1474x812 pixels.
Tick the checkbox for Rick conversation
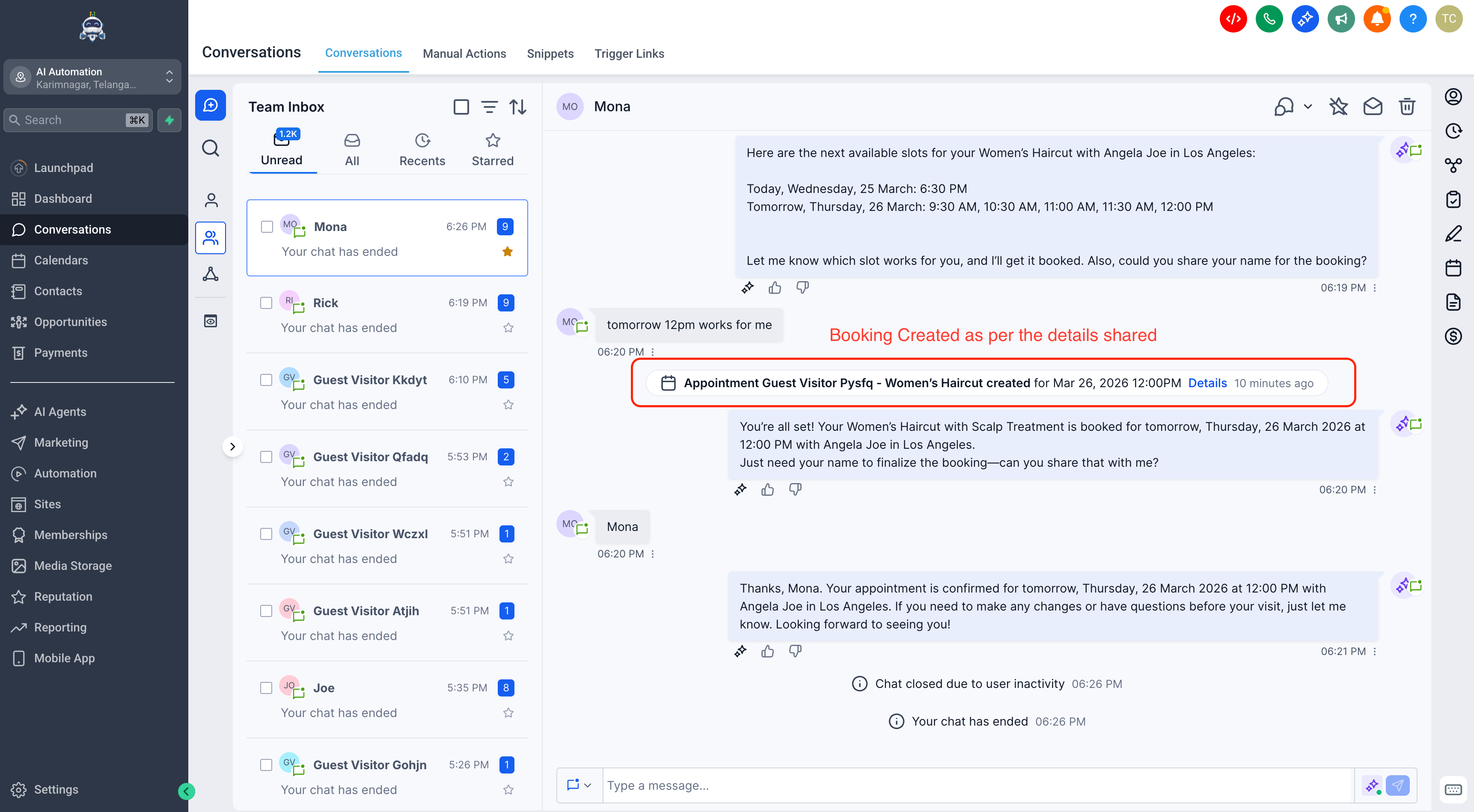tap(266, 302)
